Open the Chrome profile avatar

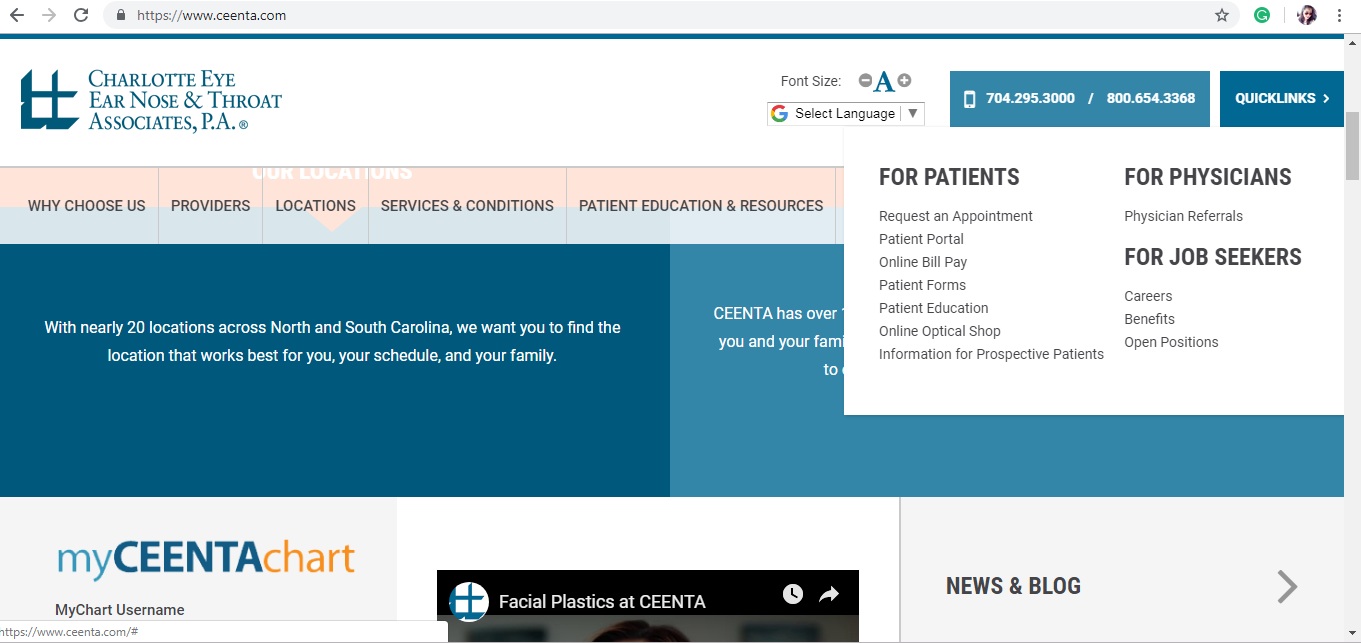coord(1307,15)
